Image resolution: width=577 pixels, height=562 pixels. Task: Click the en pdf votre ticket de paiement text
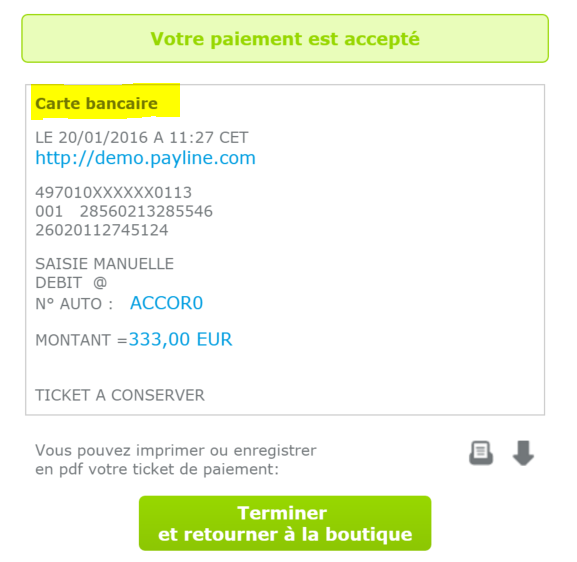(157, 469)
